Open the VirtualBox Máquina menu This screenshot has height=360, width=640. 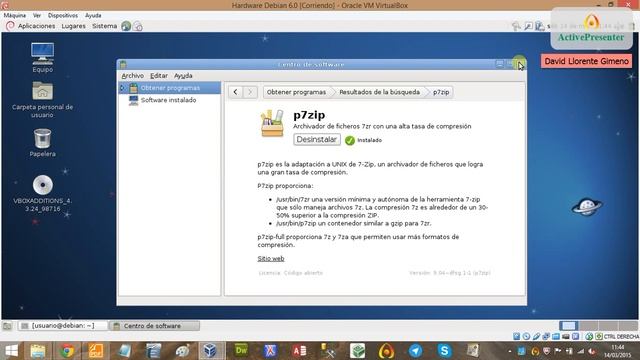coord(15,15)
